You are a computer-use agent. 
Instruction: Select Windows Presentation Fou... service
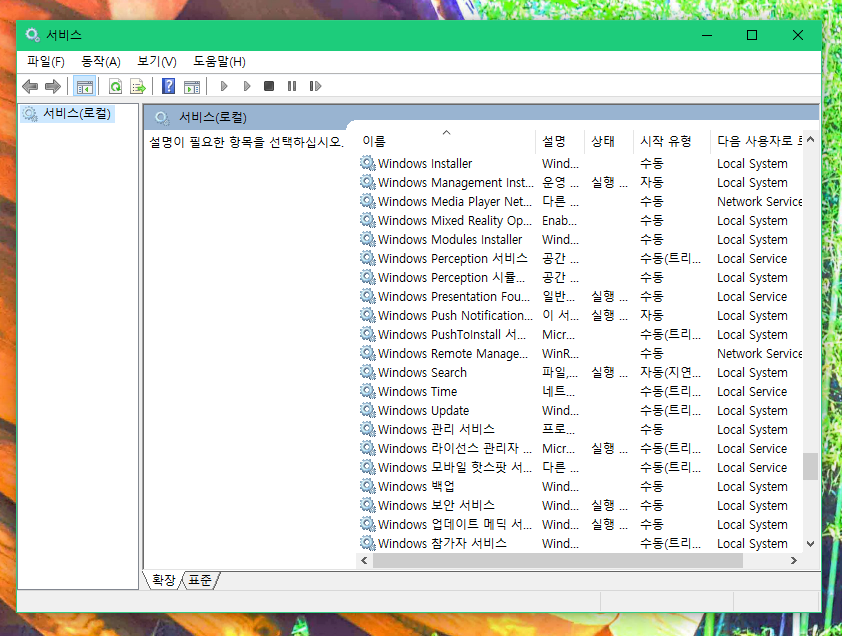[x=581, y=297]
